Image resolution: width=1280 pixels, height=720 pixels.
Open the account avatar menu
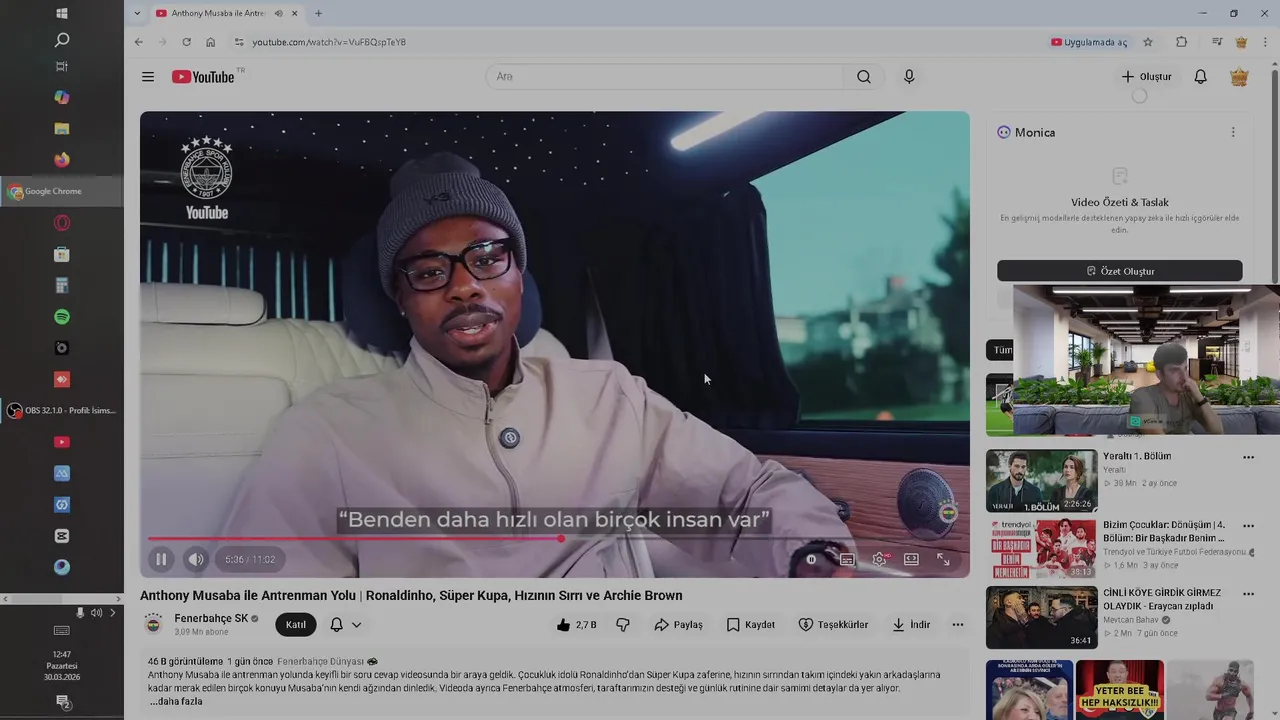pyautogui.click(x=1239, y=77)
